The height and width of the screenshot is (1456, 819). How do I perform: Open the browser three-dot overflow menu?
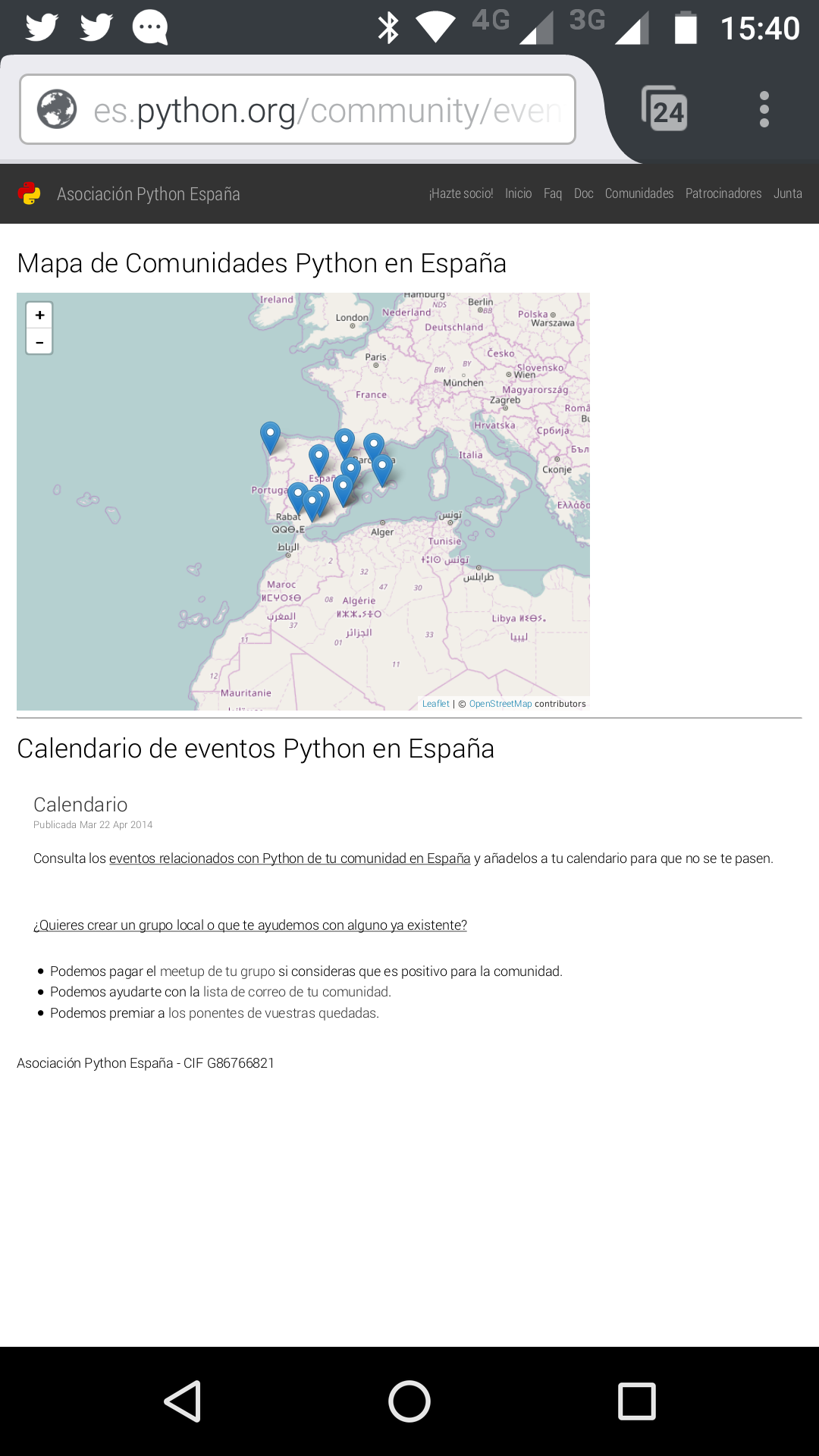764,110
